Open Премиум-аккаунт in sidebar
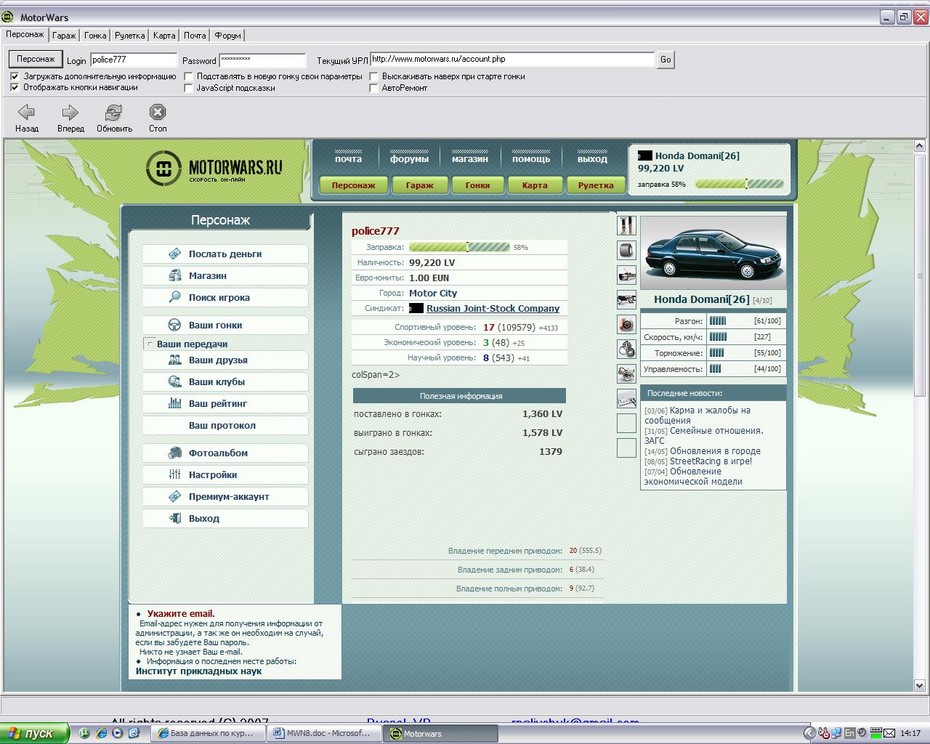Screen dimensions: 930x744 225,497
